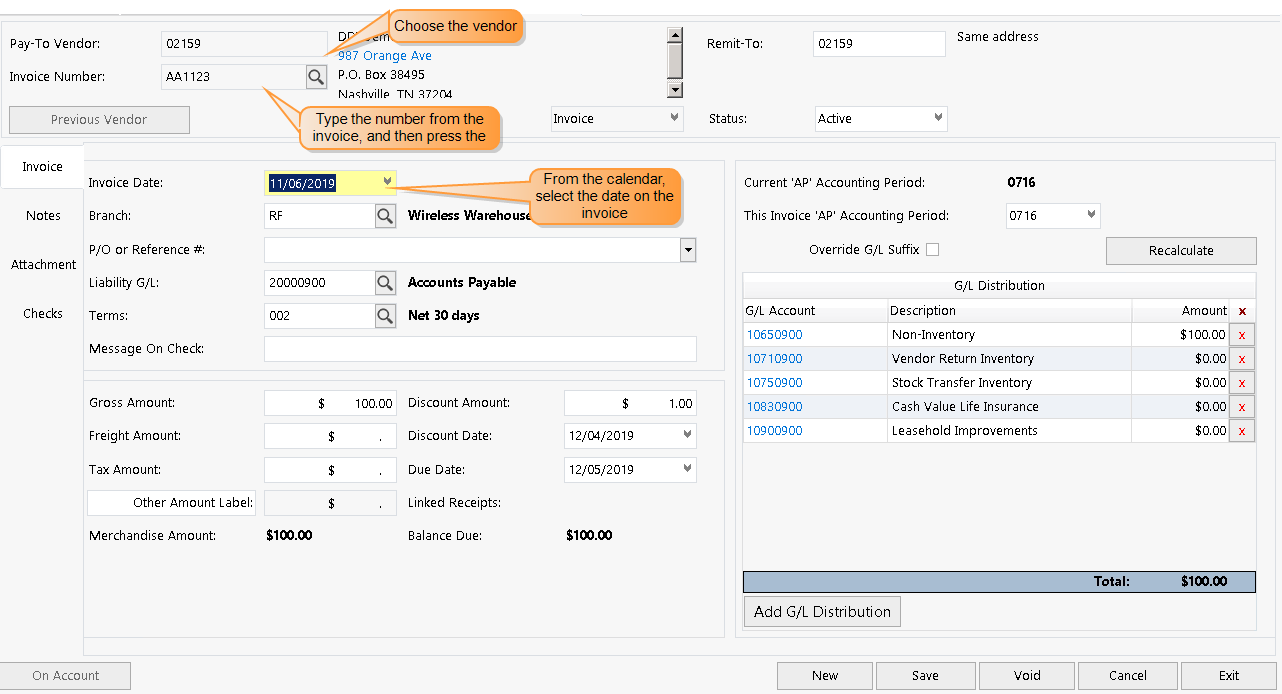Viewport: 1282px width, 694px height.
Task: Open the Terms lookup magnifier
Action: pyautogui.click(x=385, y=315)
